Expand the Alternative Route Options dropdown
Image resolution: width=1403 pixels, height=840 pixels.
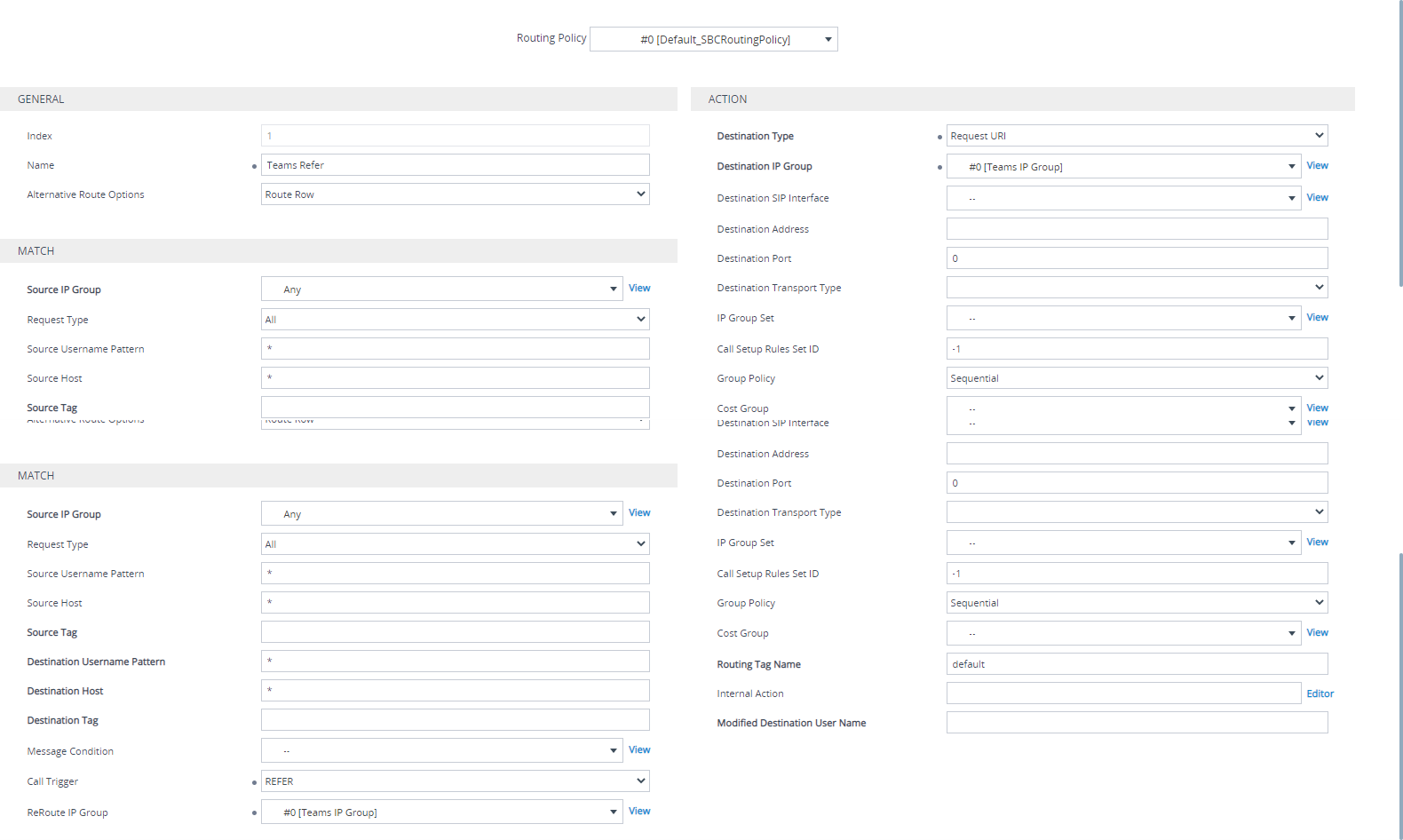[455, 194]
